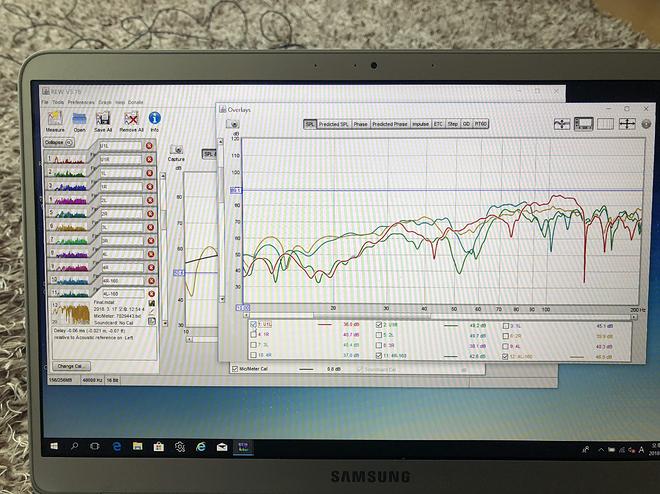Viewport: 660px width, 494px height.
Task: Check the 10: 4R trace checkbox
Action: [x=253, y=355]
